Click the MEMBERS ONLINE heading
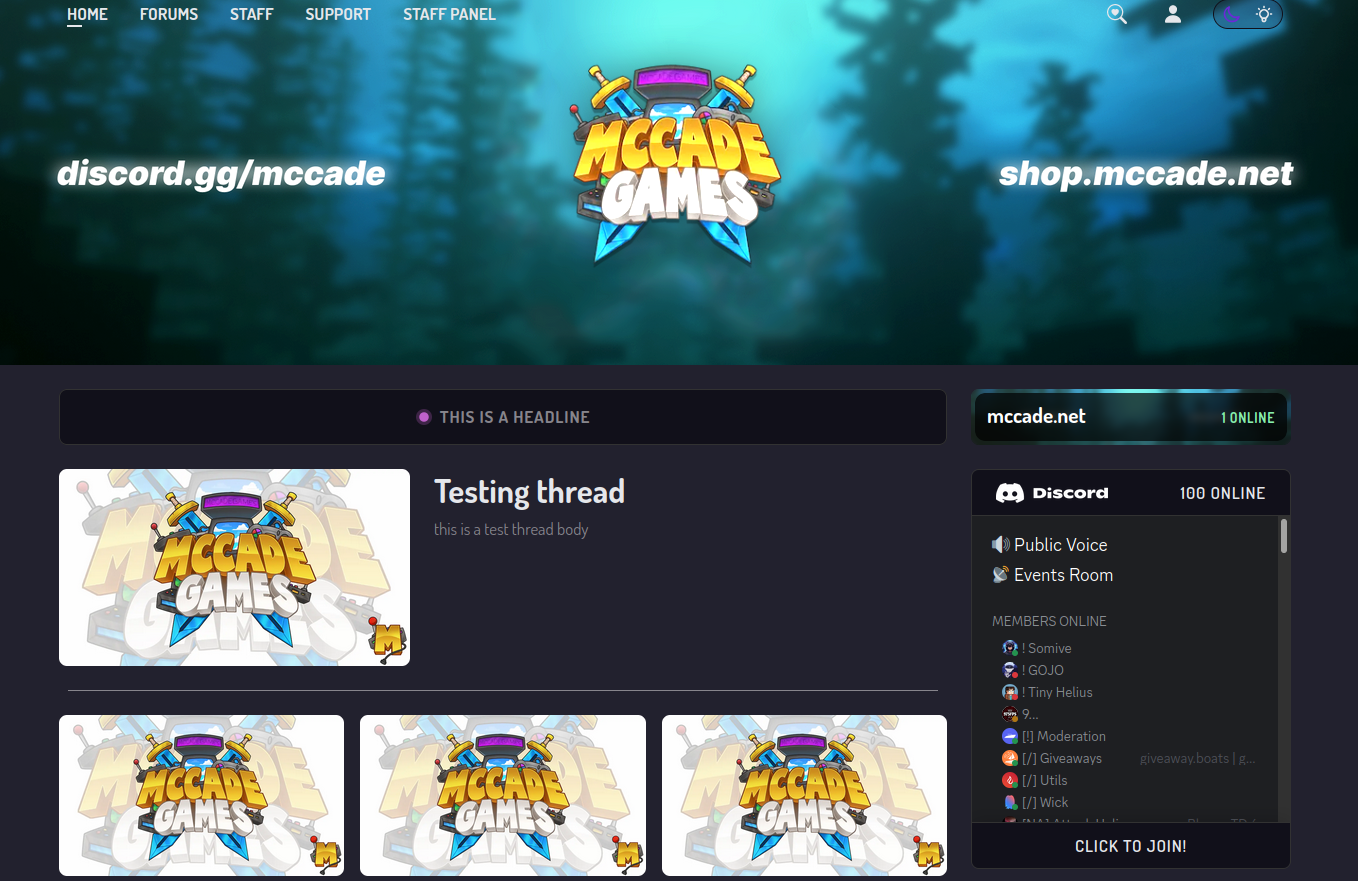This screenshot has height=881, width=1358. (x=1049, y=621)
